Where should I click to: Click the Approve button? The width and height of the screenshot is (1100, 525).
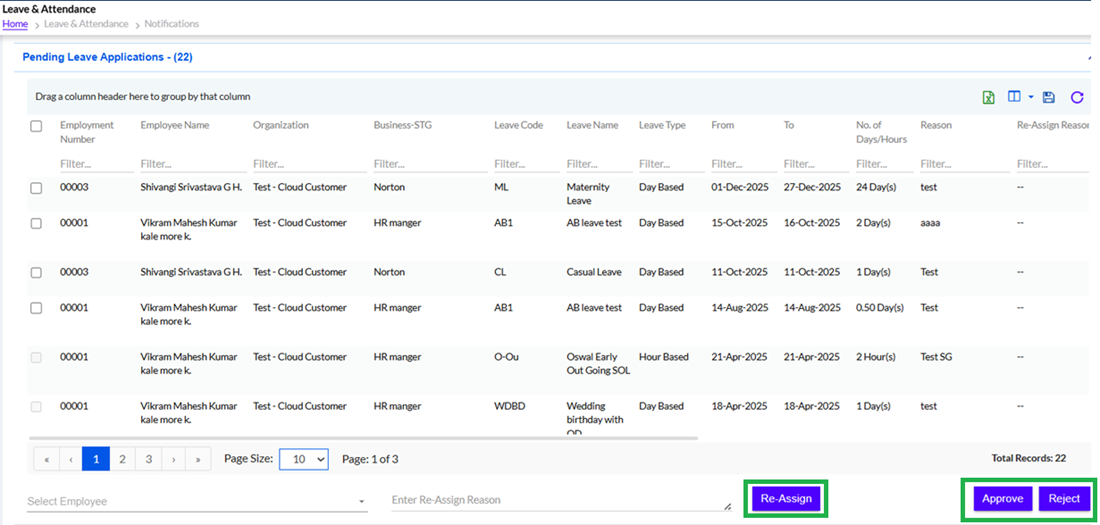[x=1001, y=499]
